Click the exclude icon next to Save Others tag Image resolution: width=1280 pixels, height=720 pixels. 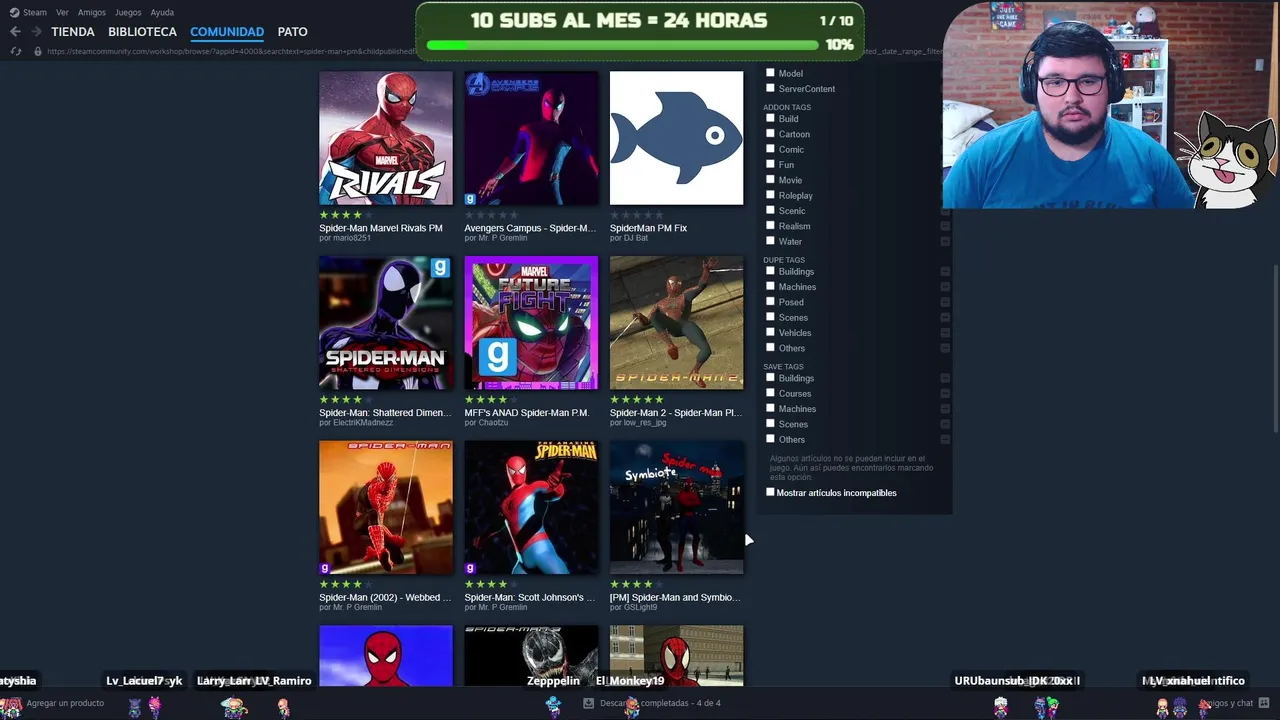pos(945,440)
